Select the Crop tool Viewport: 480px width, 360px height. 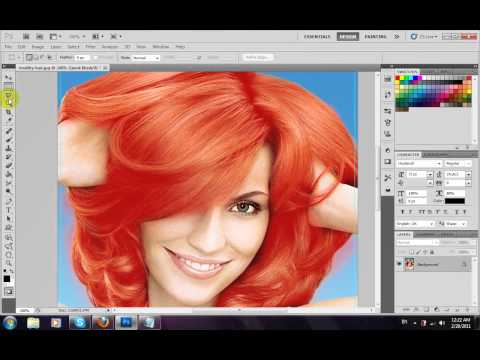tap(8, 112)
